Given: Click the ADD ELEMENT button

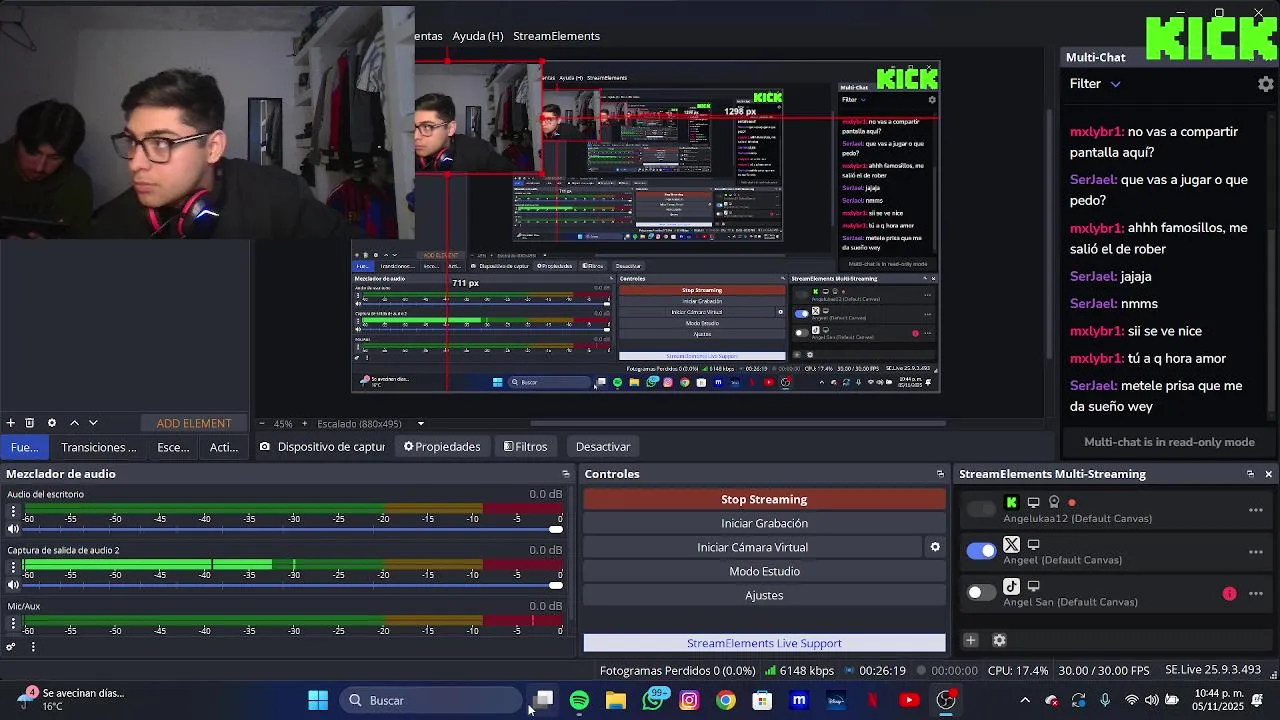Looking at the screenshot, I should coord(194,423).
